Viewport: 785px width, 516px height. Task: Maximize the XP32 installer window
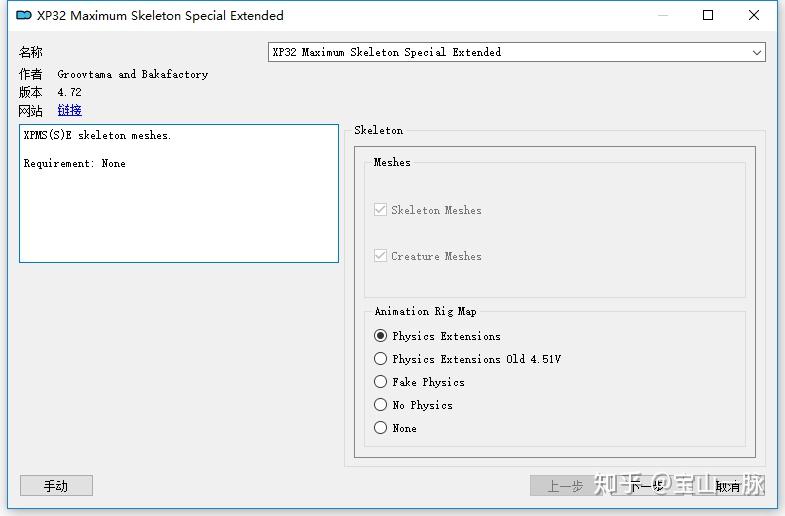pyautogui.click(x=708, y=16)
